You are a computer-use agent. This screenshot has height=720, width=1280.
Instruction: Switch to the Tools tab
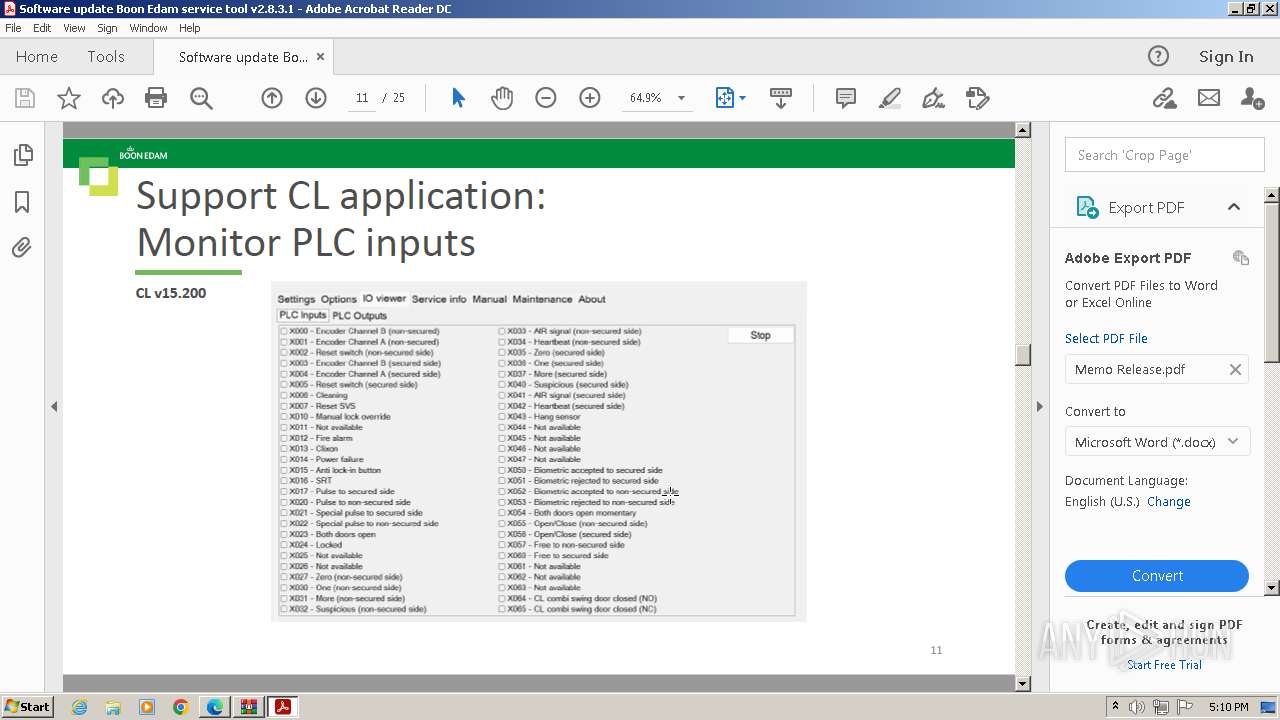point(106,57)
